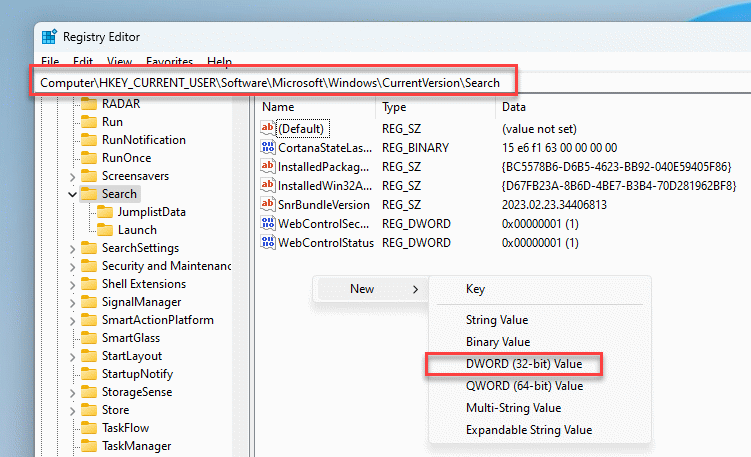The height and width of the screenshot is (457, 751).
Task: Select the Store key
Action: 115,410
